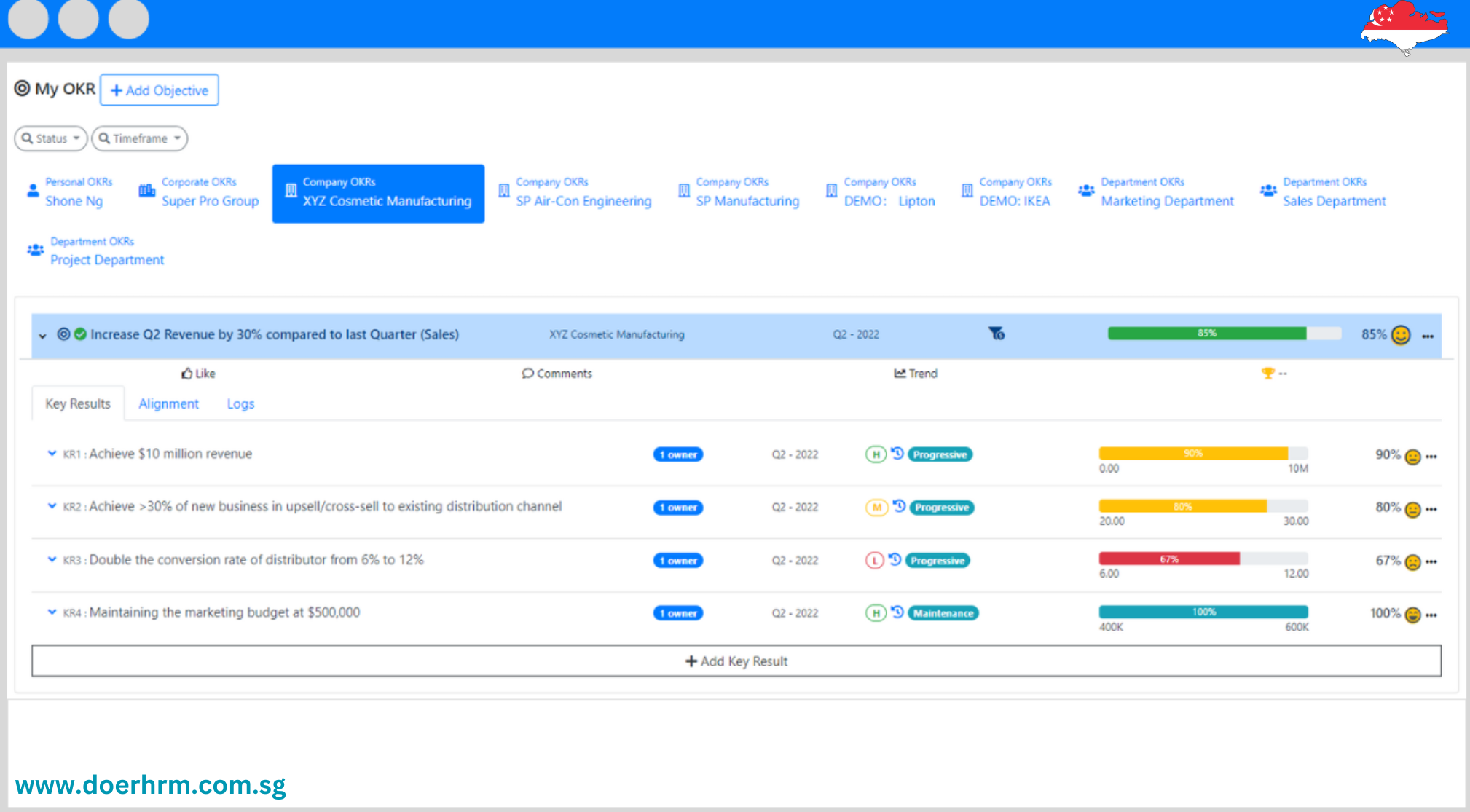Click Add Key Result
Image resolution: width=1470 pixels, height=812 pixels.
736,661
